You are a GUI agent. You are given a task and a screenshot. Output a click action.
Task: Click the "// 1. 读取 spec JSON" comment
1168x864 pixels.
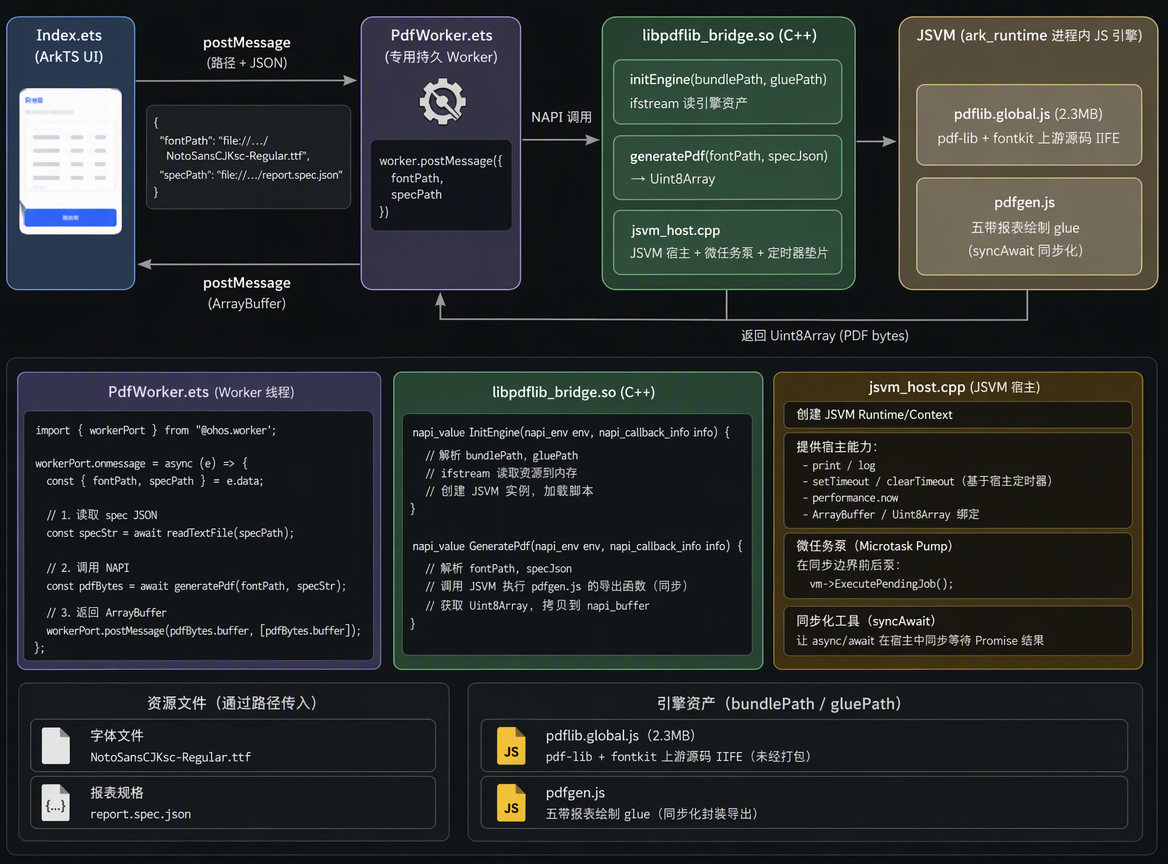[x=101, y=515]
